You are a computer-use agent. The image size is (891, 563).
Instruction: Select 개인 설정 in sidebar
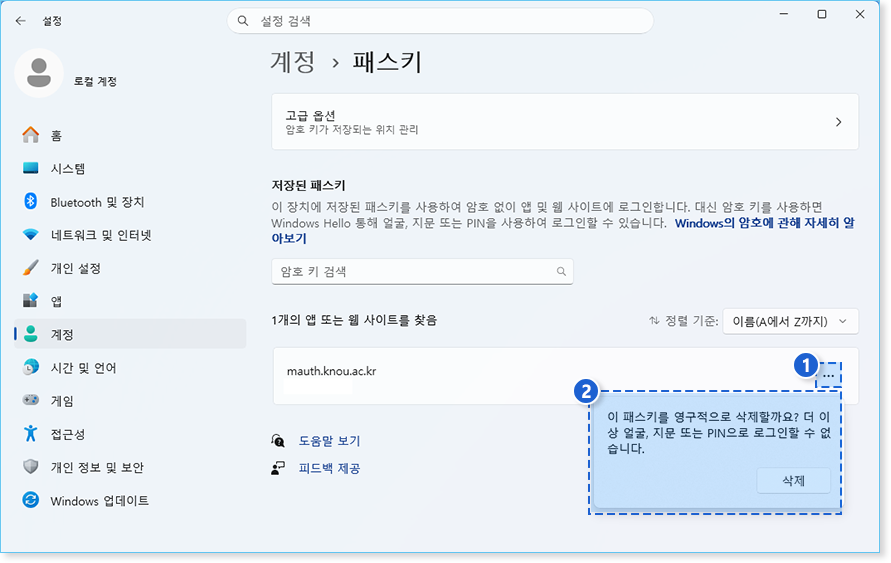click(x=130, y=268)
